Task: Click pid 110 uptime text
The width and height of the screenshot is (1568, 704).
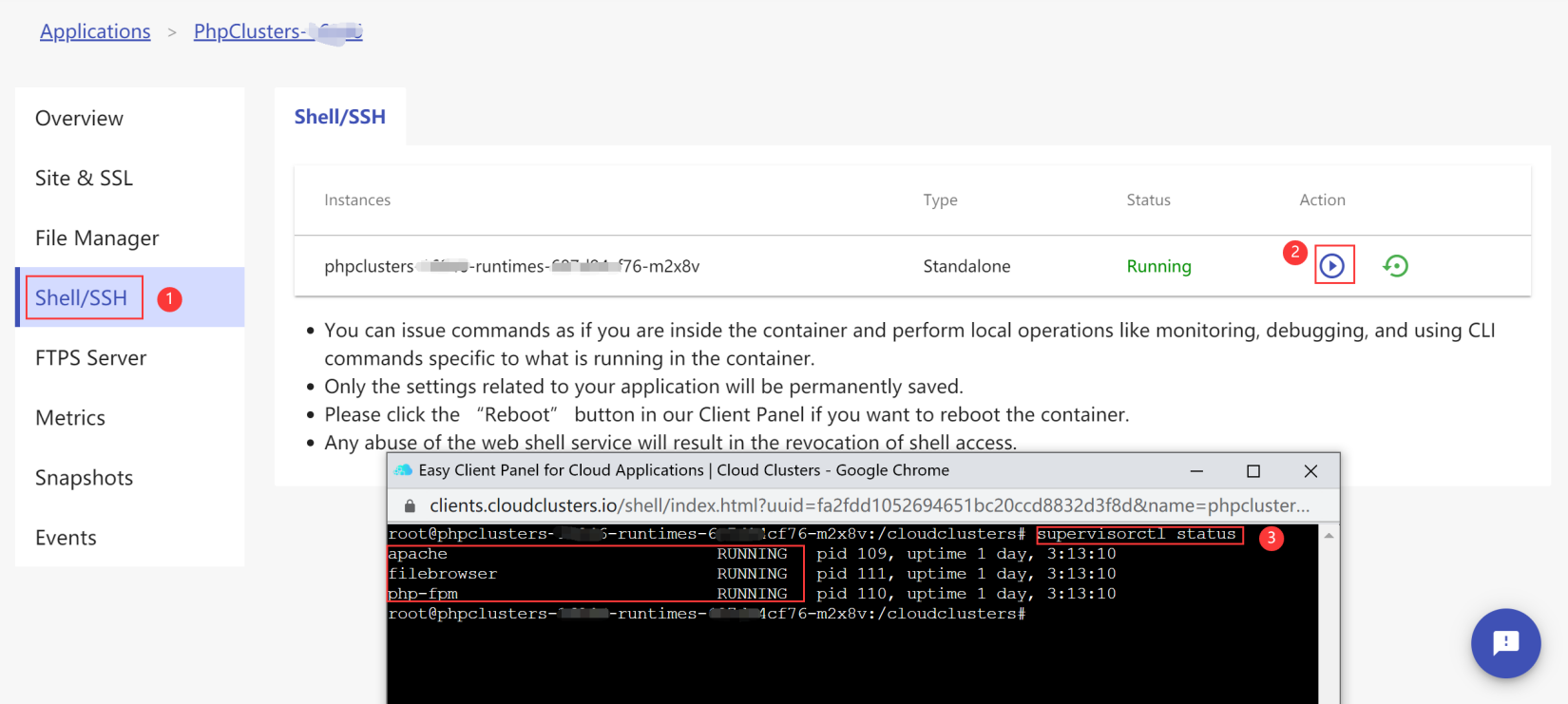Action: [x=966, y=594]
